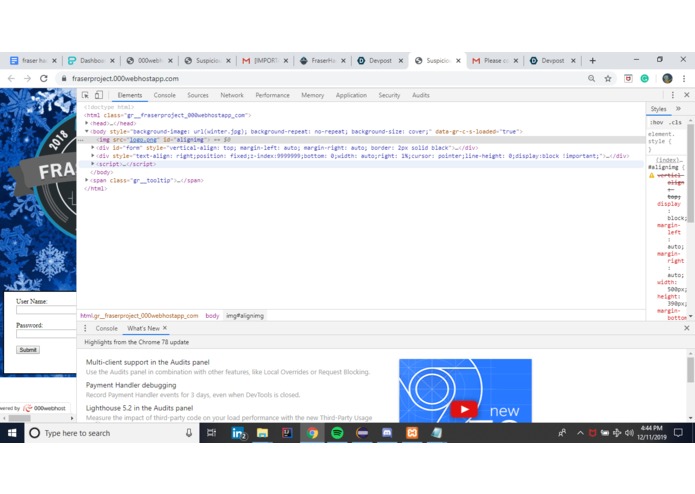Open the drawer menu three-dots icon
Image resolution: width=695 pixels, height=494 pixels.
click(x=85, y=328)
